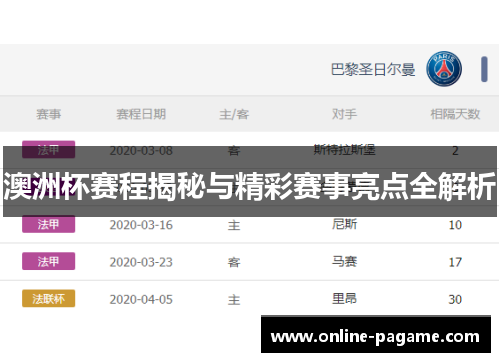Click the article title 澳洲杯赛程揭秘与精彩赛事亮点全解析
Viewport: 500px width, 362px height.
(x=250, y=186)
